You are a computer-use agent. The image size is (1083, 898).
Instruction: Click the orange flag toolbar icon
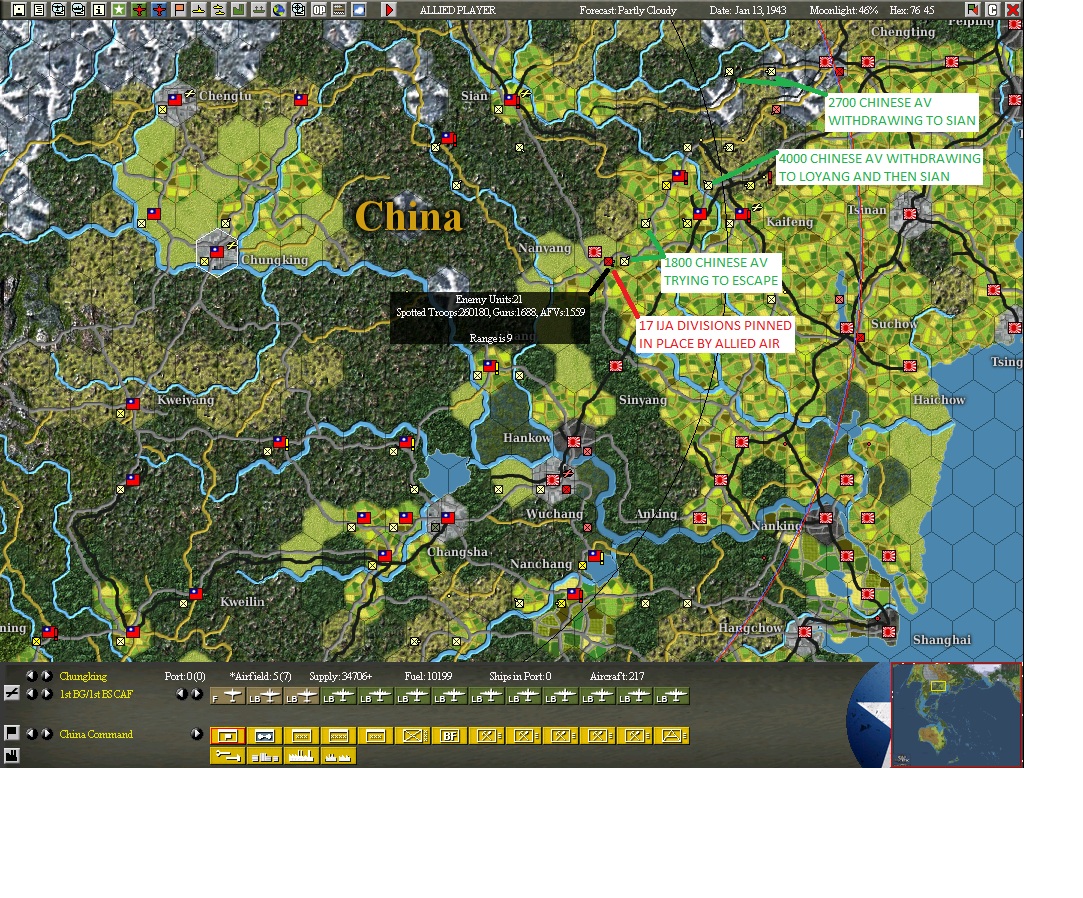click(179, 10)
